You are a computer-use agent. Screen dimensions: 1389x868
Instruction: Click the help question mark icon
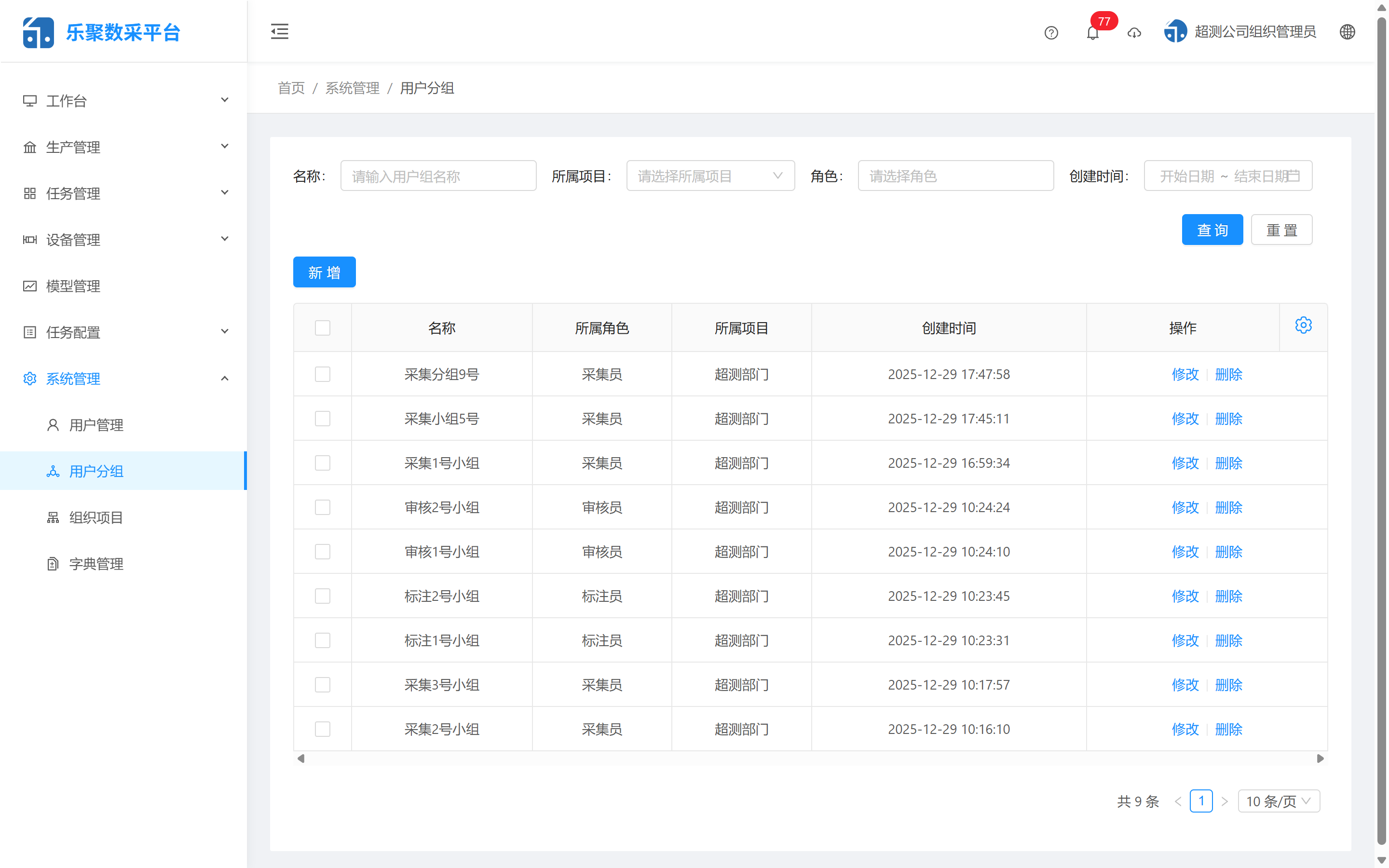(1051, 33)
